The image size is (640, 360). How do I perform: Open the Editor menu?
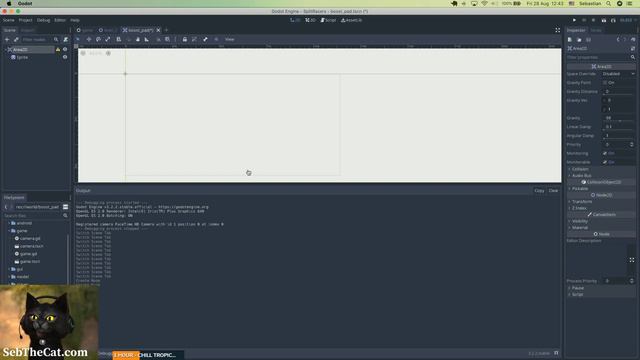60,20
